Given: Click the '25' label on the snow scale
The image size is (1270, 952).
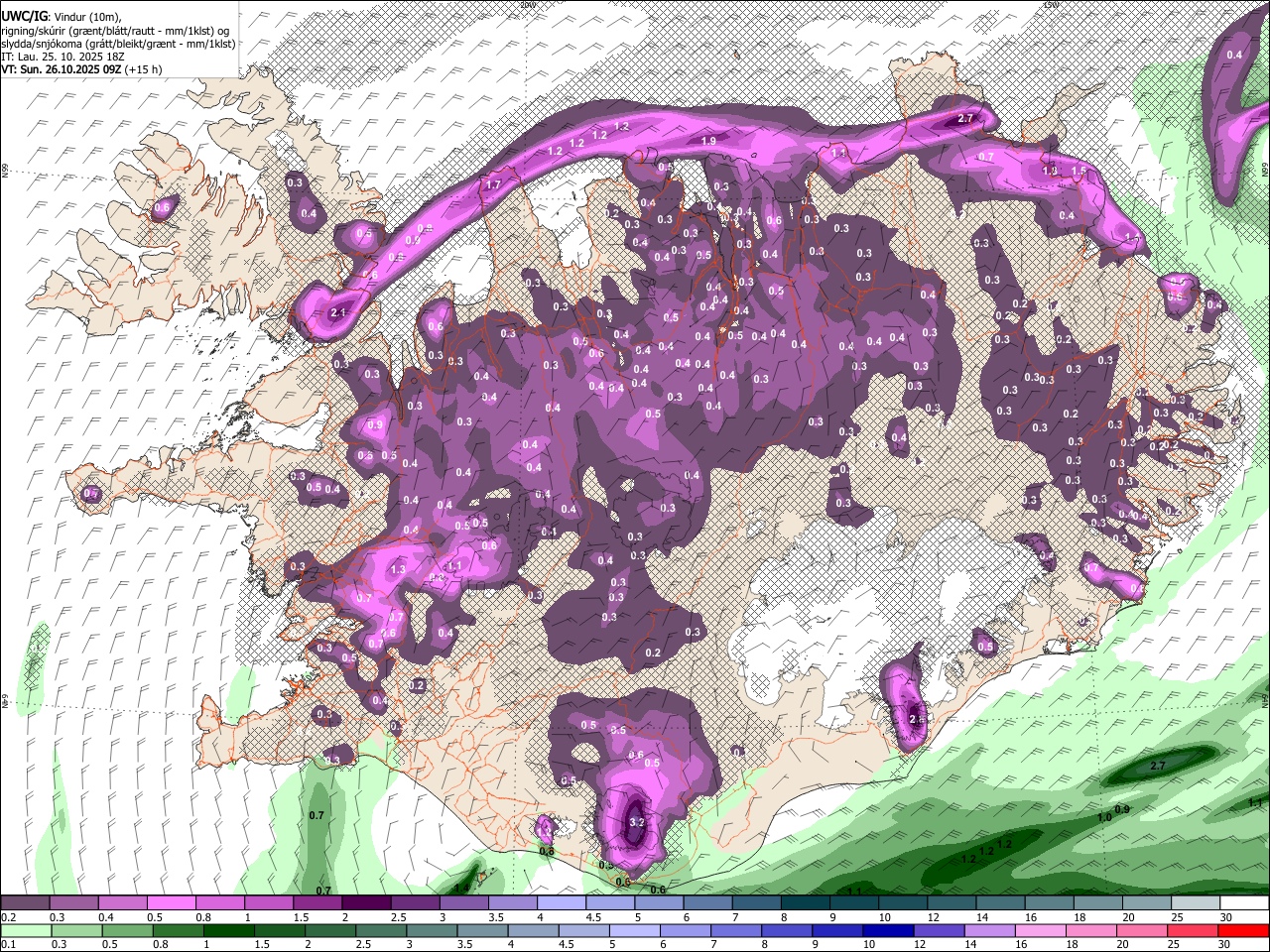Looking at the screenshot, I should (x=1176, y=917).
